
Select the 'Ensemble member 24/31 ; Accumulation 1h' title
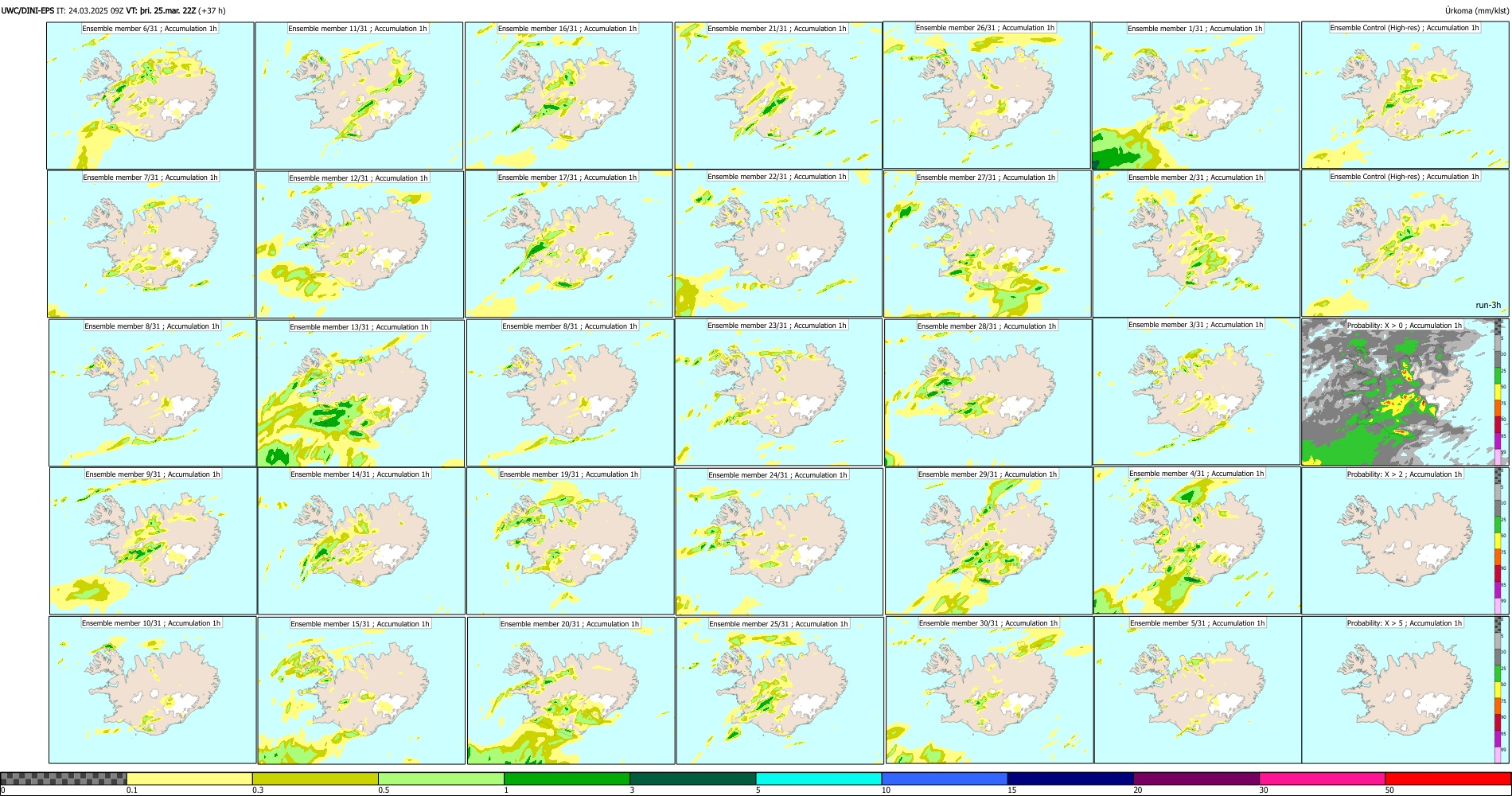click(x=777, y=475)
